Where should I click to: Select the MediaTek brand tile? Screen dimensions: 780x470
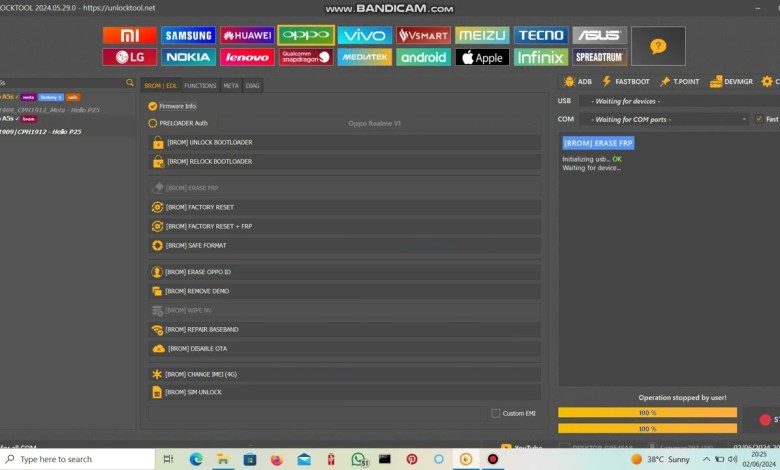364,57
